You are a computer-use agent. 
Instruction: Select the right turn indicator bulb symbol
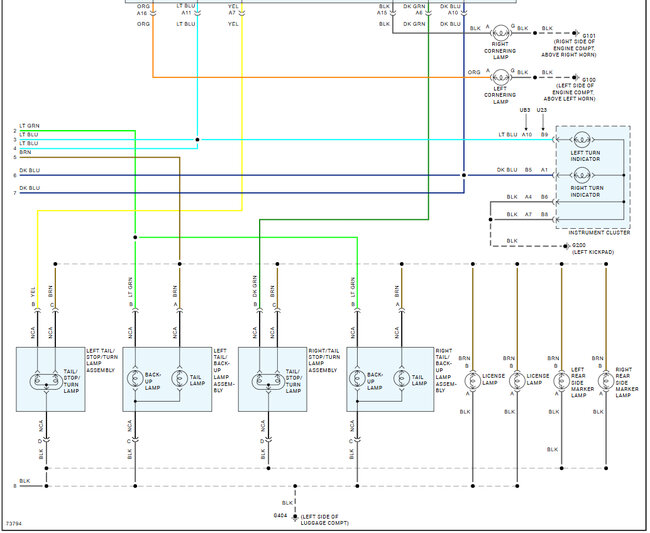point(582,175)
